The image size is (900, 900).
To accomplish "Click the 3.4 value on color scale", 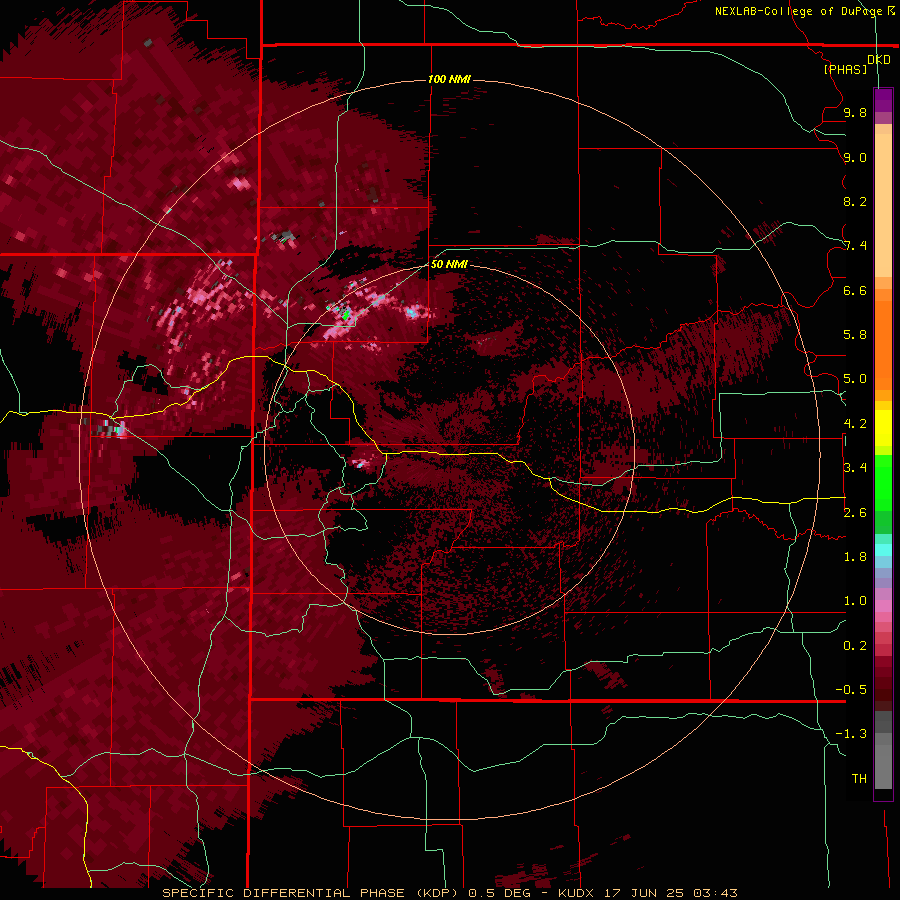I will [x=855, y=468].
